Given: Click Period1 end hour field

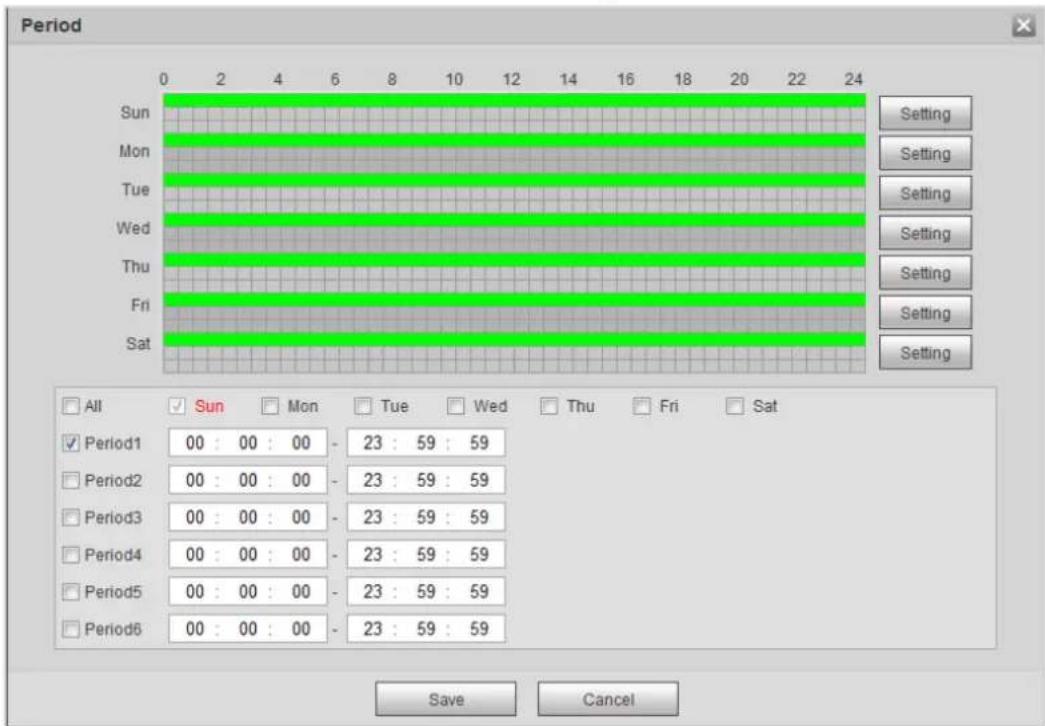Looking at the screenshot, I should [x=373, y=443].
